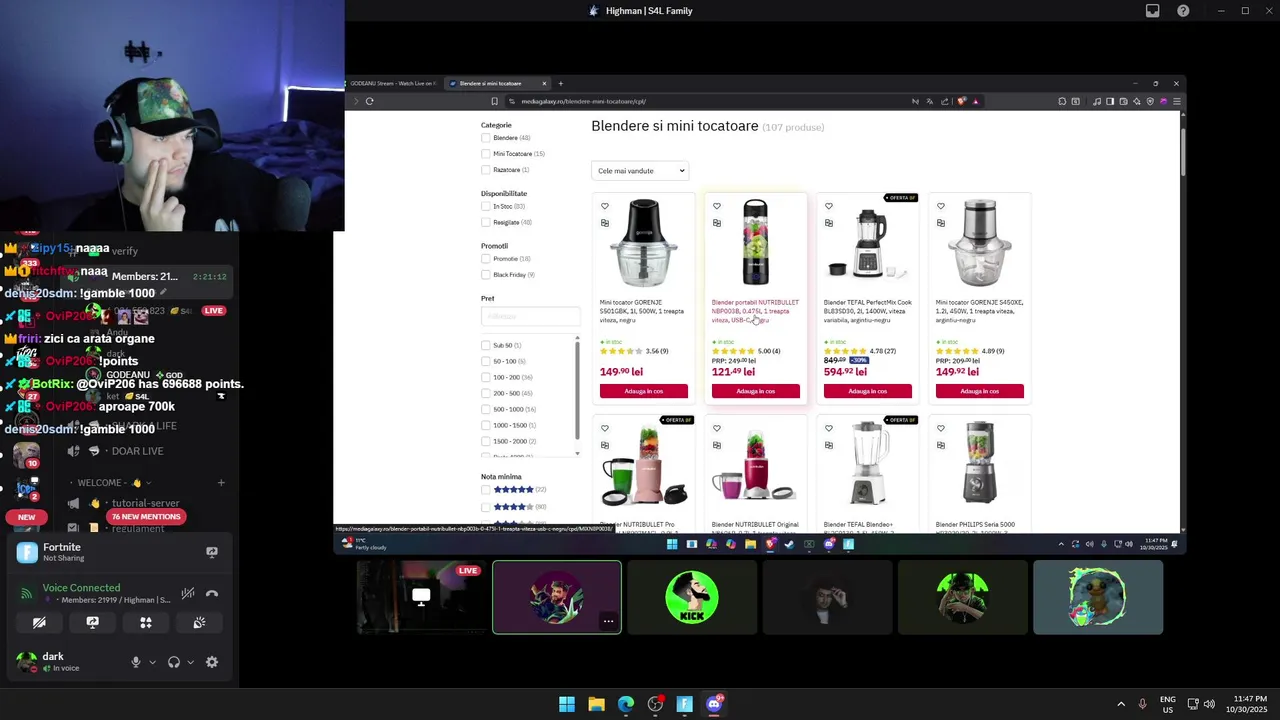Show hidden tray icons chevron on taskbar
The width and height of the screenshot is (1280, 720).
coord(1121,704)
